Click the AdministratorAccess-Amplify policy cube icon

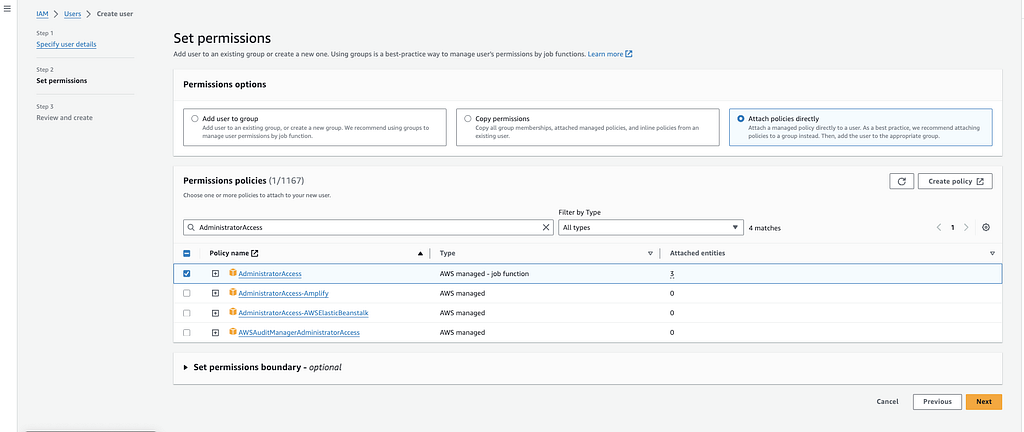coord(233,292)
